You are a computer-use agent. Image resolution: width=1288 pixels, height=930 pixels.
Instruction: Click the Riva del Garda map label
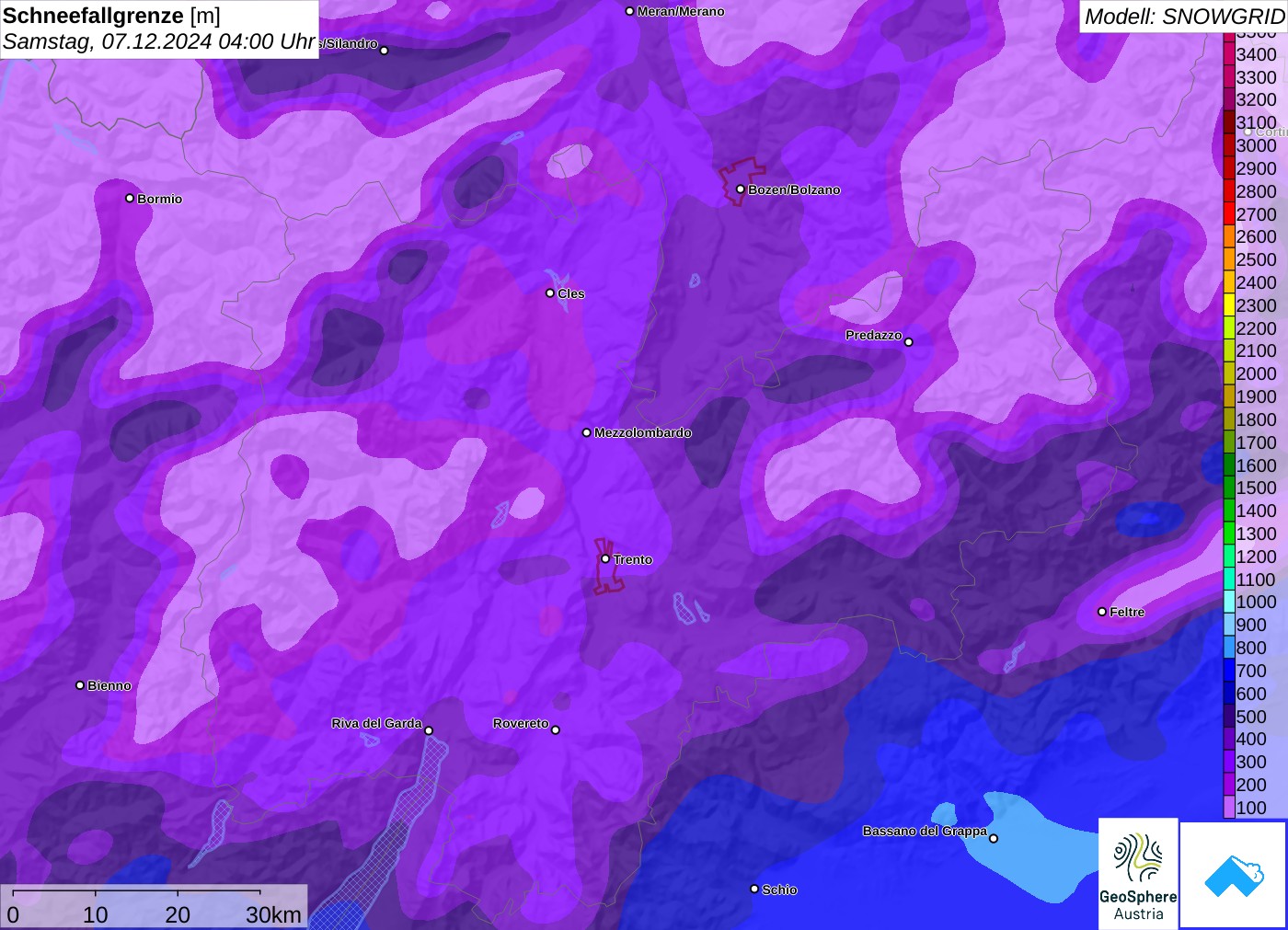[x=376, y=723]
